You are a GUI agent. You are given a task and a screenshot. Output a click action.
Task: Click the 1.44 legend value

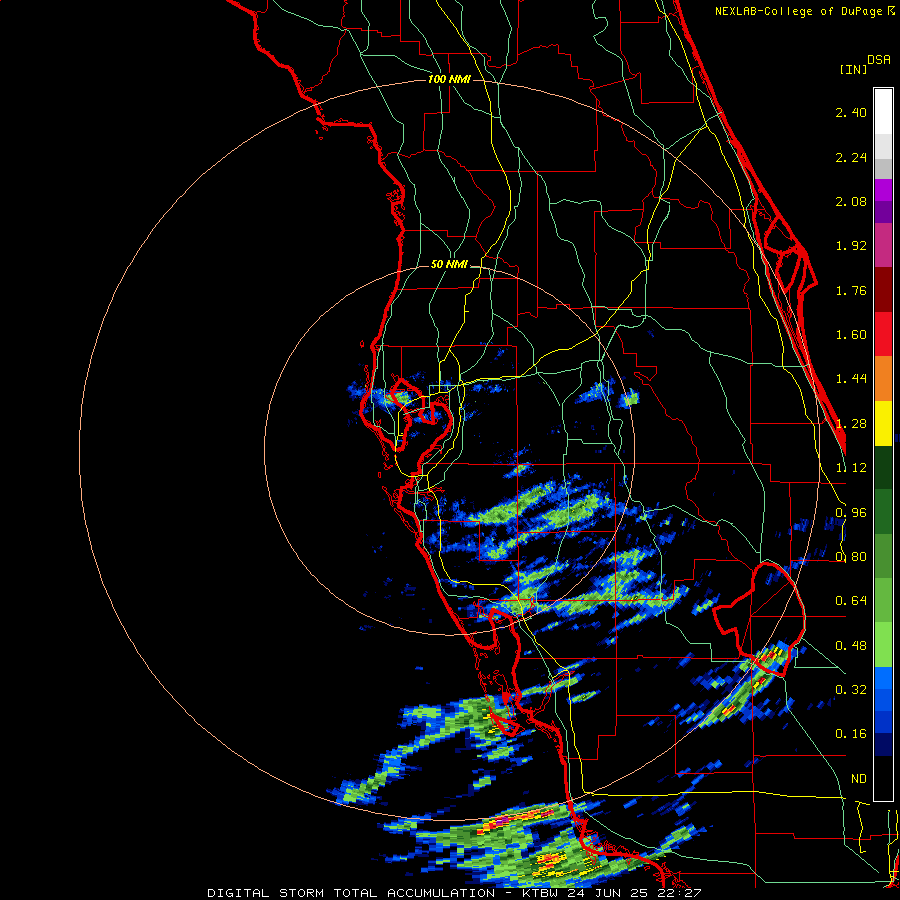coord(851,379)
